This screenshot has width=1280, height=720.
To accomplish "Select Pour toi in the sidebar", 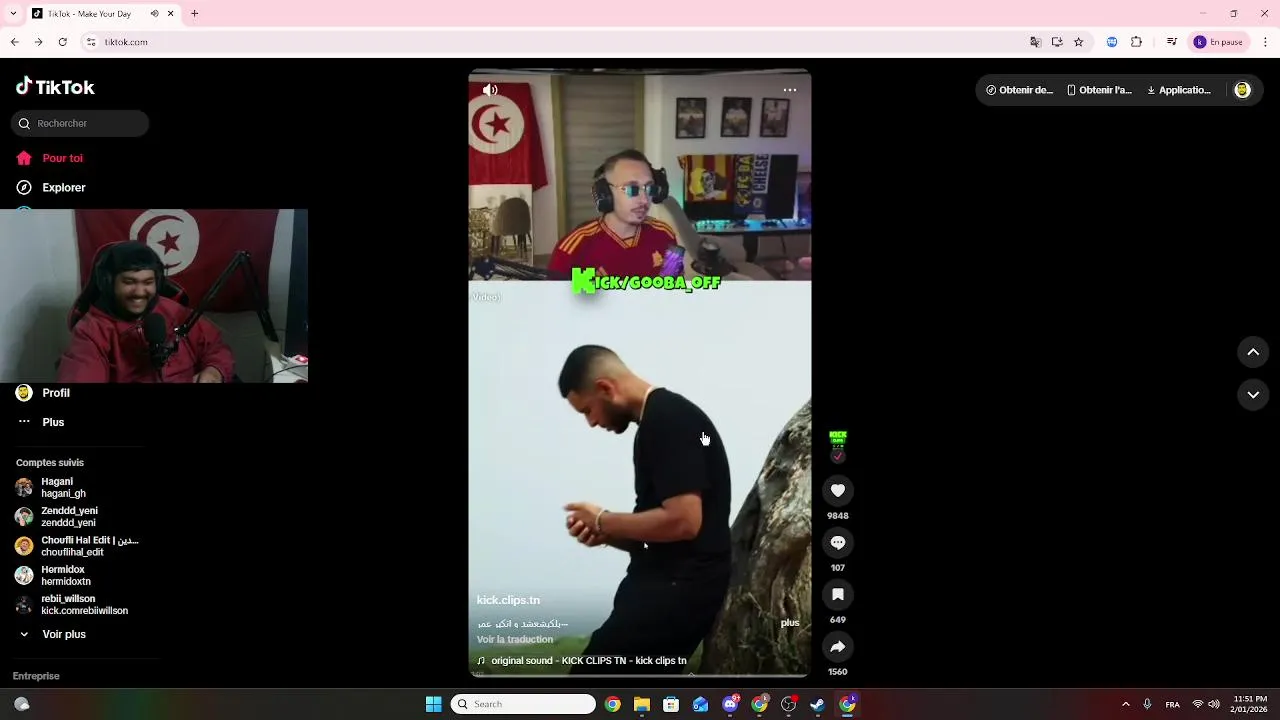I will [x=50, y=158].
